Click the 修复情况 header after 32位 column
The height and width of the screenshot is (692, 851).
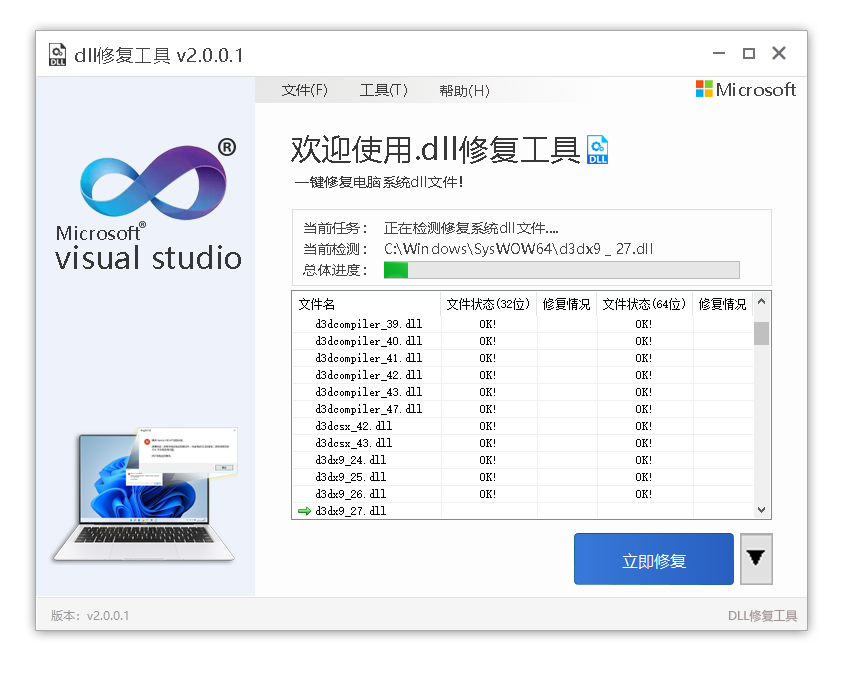point(567,304)
